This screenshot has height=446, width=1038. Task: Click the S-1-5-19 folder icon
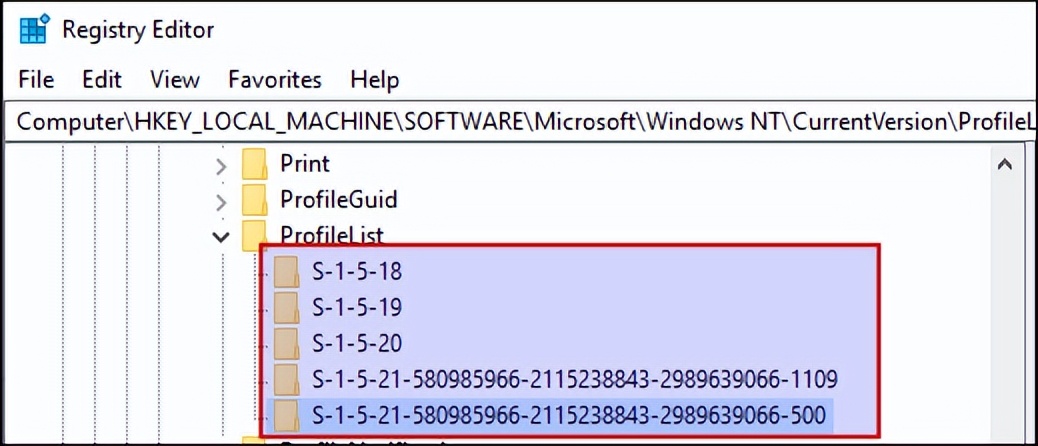[287, 306]
